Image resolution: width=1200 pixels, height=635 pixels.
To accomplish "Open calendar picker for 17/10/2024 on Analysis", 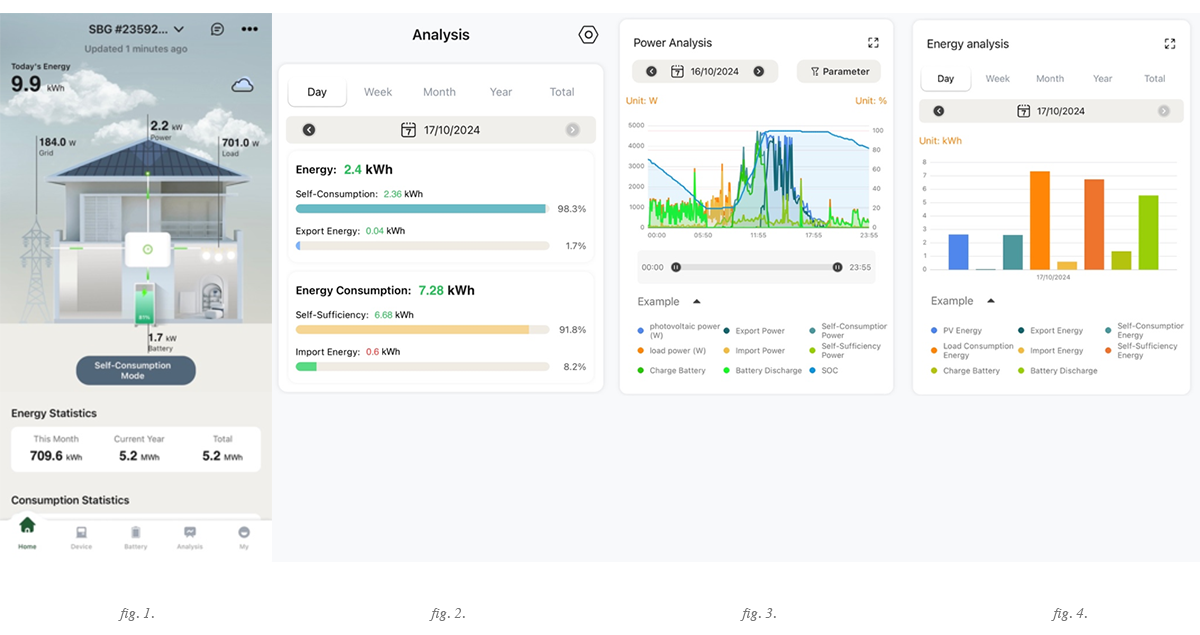I will pos(440,130).
